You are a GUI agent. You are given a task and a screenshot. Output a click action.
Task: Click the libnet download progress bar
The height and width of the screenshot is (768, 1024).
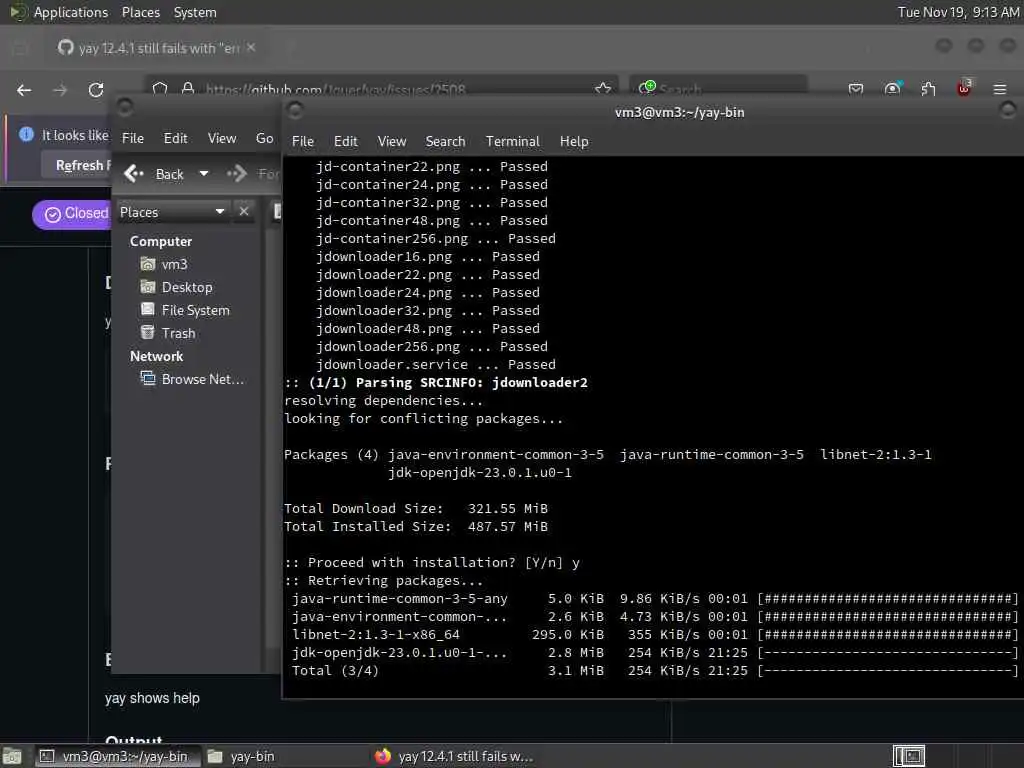point(888,635)
